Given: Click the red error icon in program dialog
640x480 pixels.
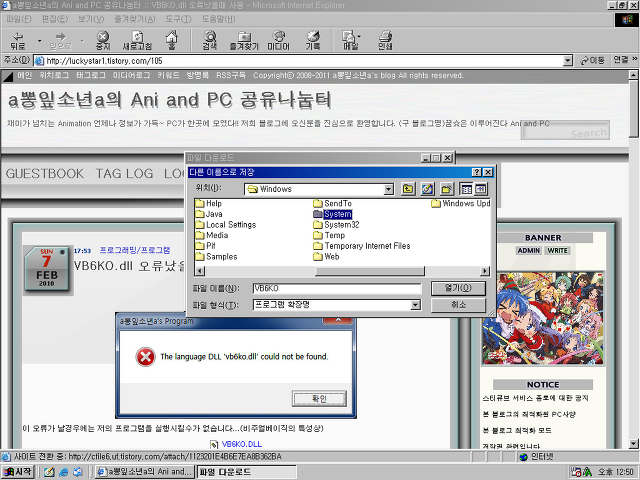Looking at the screenshot, I should [145, 357].
